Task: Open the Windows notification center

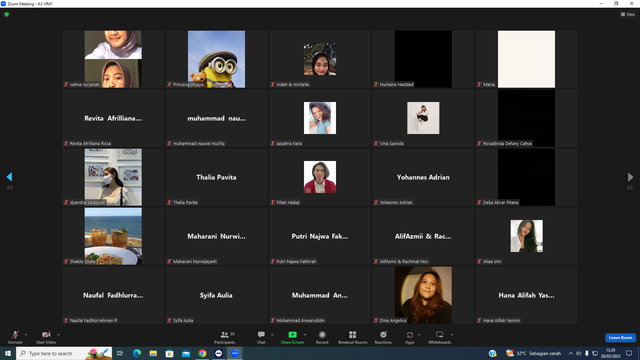Action: click(x=629, y=353)
